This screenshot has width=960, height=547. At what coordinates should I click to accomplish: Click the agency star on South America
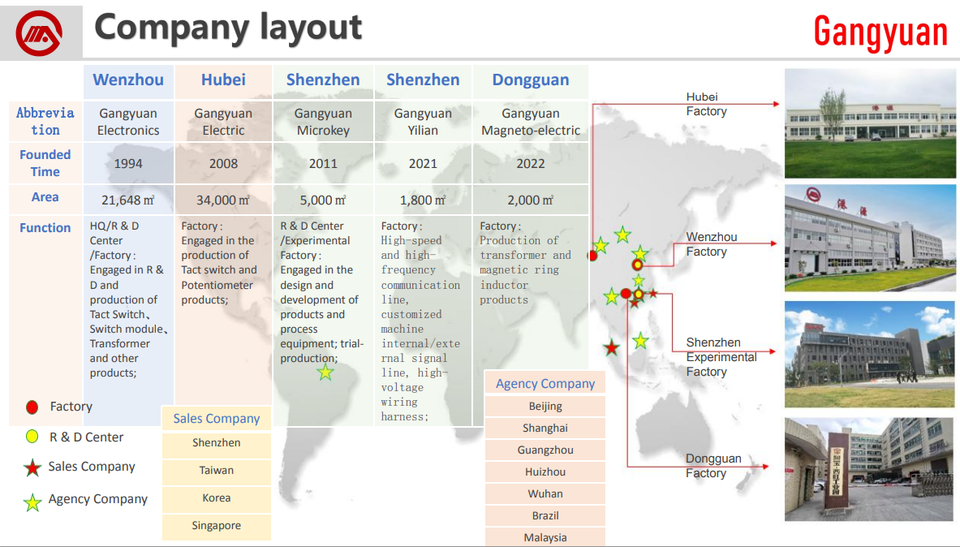coord(325,372)
